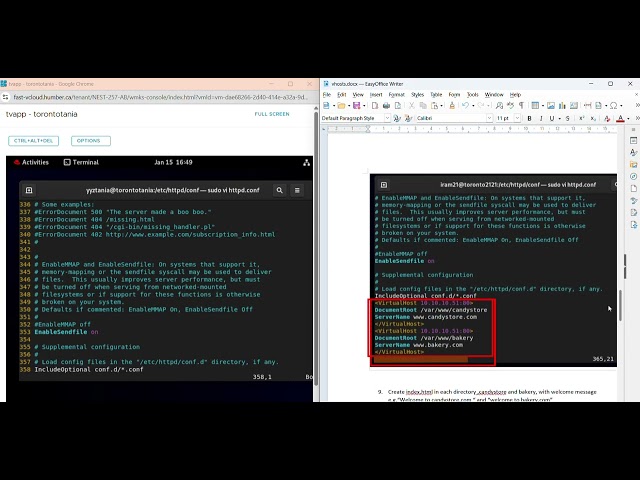This screenshot has height=480, width=640.
Task: Open the Jan 15 16:49 clock
Action: point(173,162)
